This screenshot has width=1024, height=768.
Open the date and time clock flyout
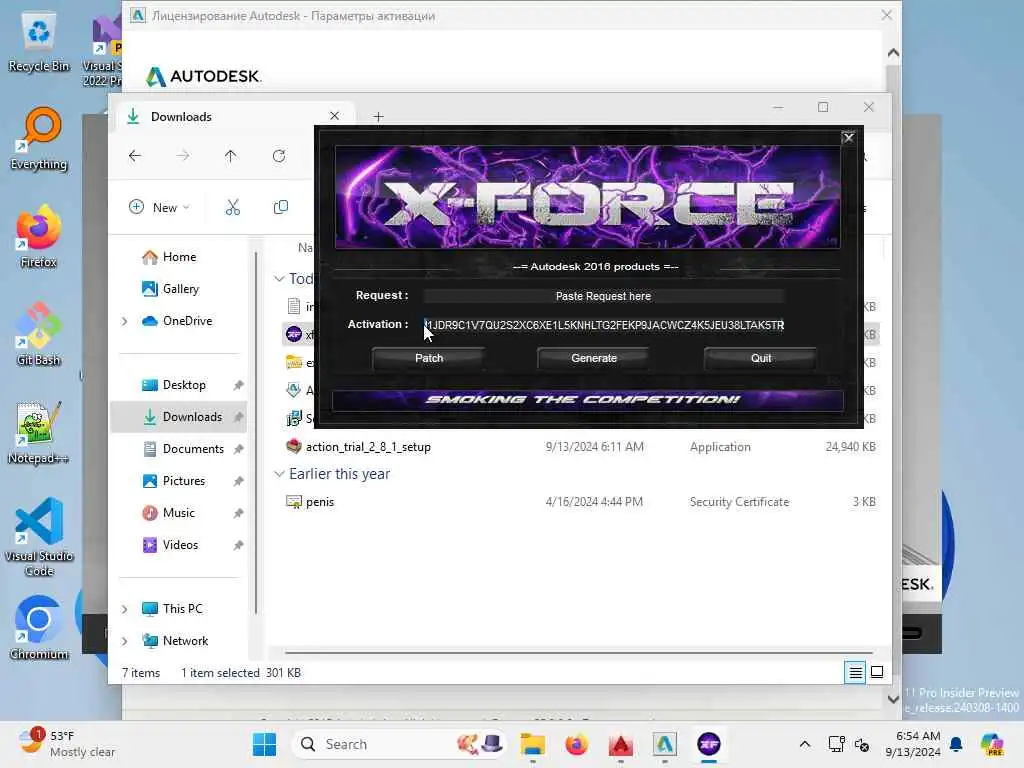point(912,744)
